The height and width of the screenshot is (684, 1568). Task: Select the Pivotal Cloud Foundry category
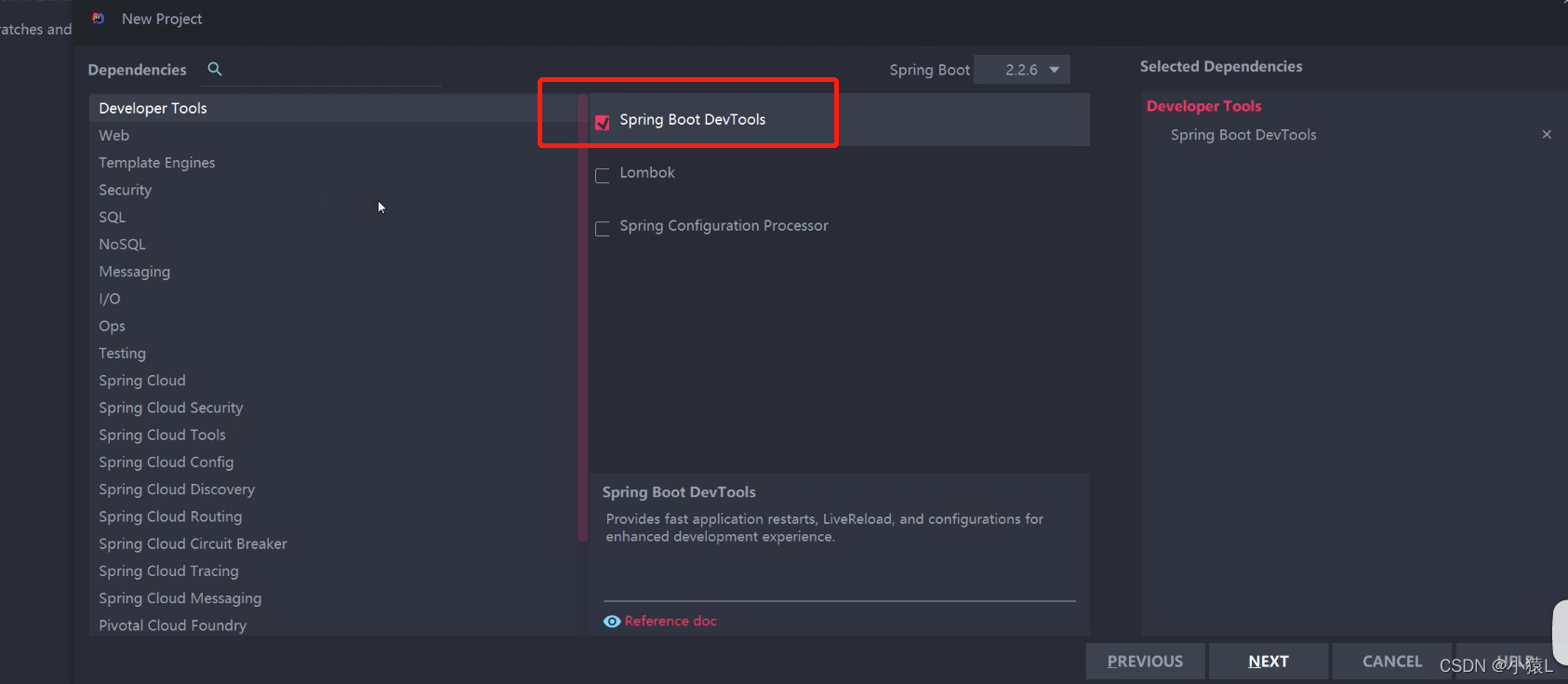coord(334,625)
